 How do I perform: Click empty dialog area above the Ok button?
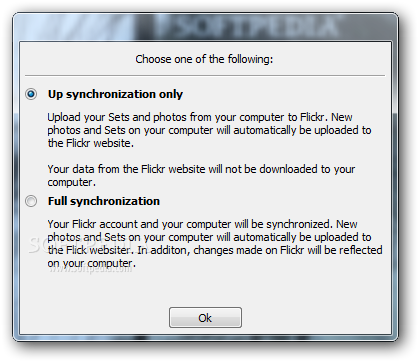(205, 288)
